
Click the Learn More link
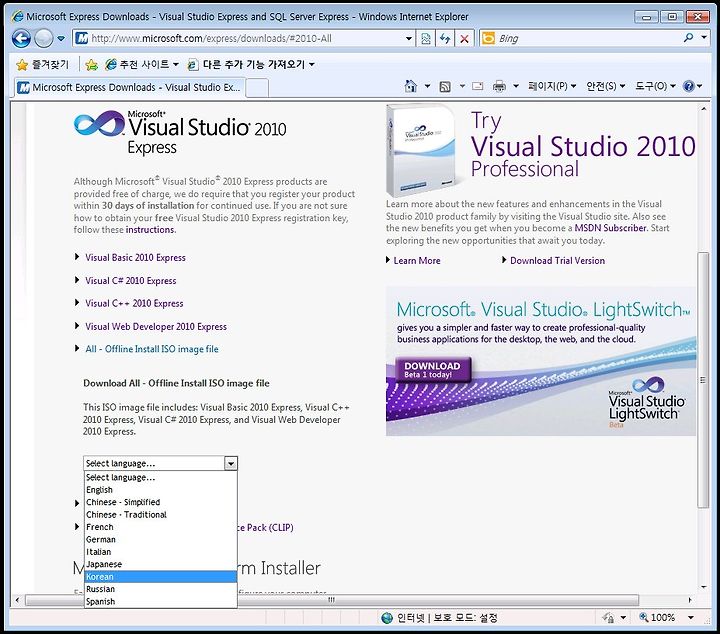pos(416,261)
